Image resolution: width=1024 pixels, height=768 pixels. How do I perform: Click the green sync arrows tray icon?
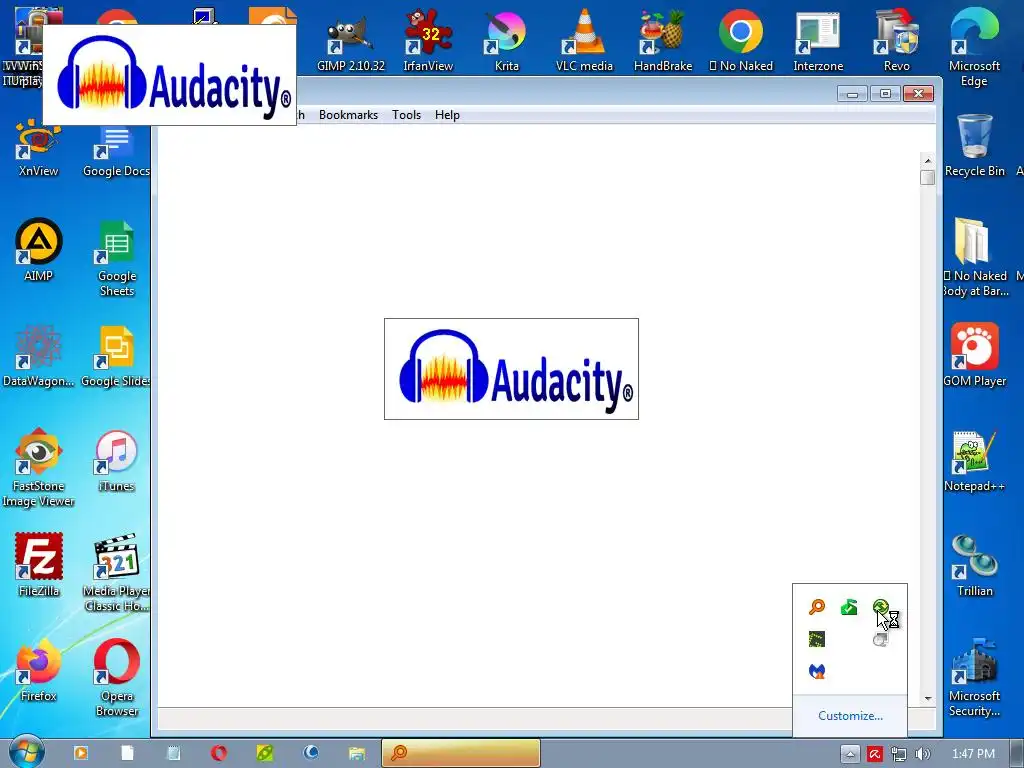(x=880, y=607)
